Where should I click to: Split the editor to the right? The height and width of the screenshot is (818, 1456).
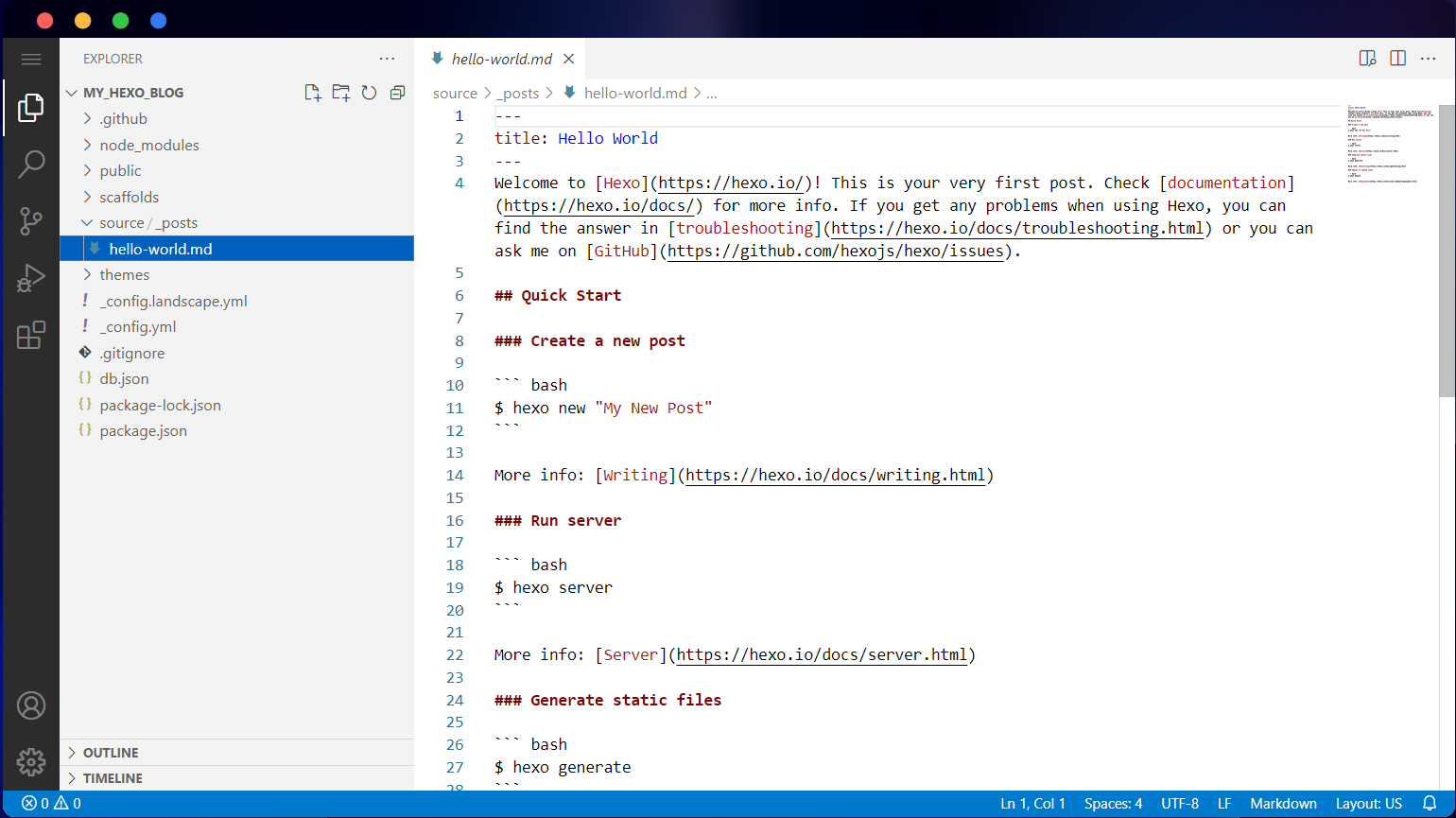1397,59
